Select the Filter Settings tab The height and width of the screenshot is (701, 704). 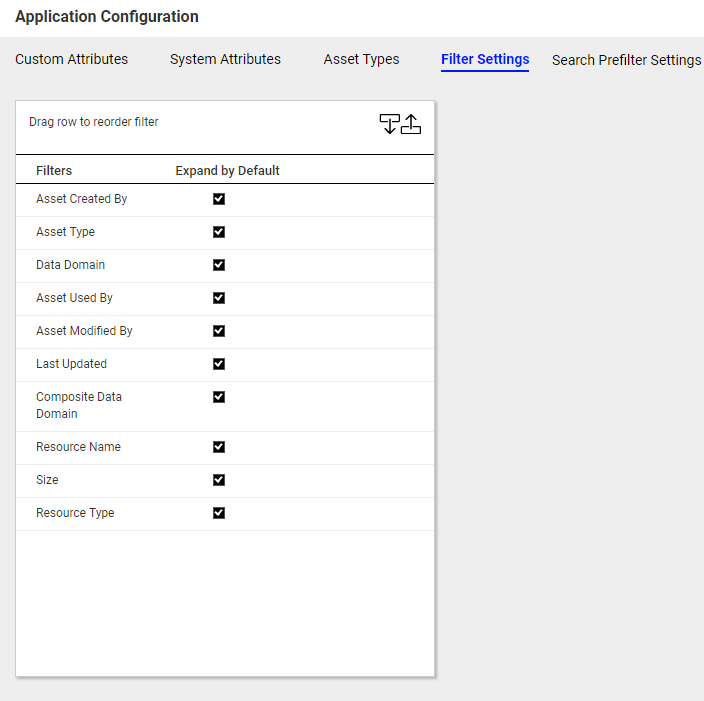[x=485, y=60]
